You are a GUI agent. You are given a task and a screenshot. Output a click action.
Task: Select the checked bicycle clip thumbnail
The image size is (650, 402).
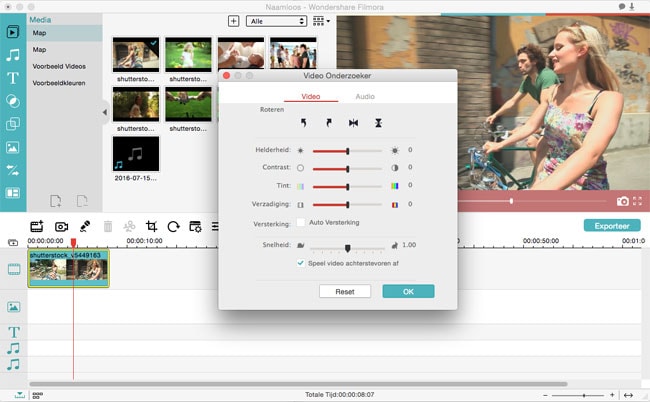(x=136, y=54)
